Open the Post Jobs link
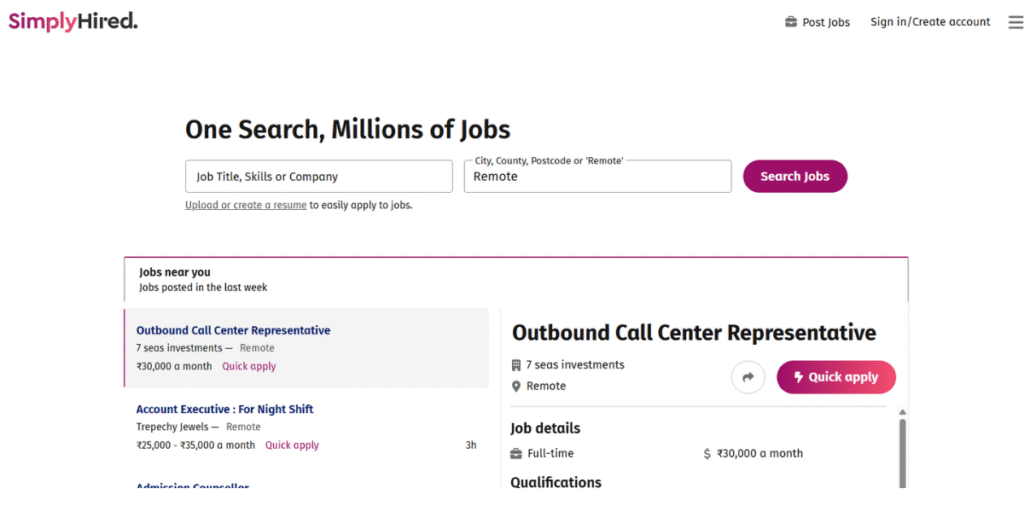This screenshot has width=1024, height=512. tap(826, 22)
